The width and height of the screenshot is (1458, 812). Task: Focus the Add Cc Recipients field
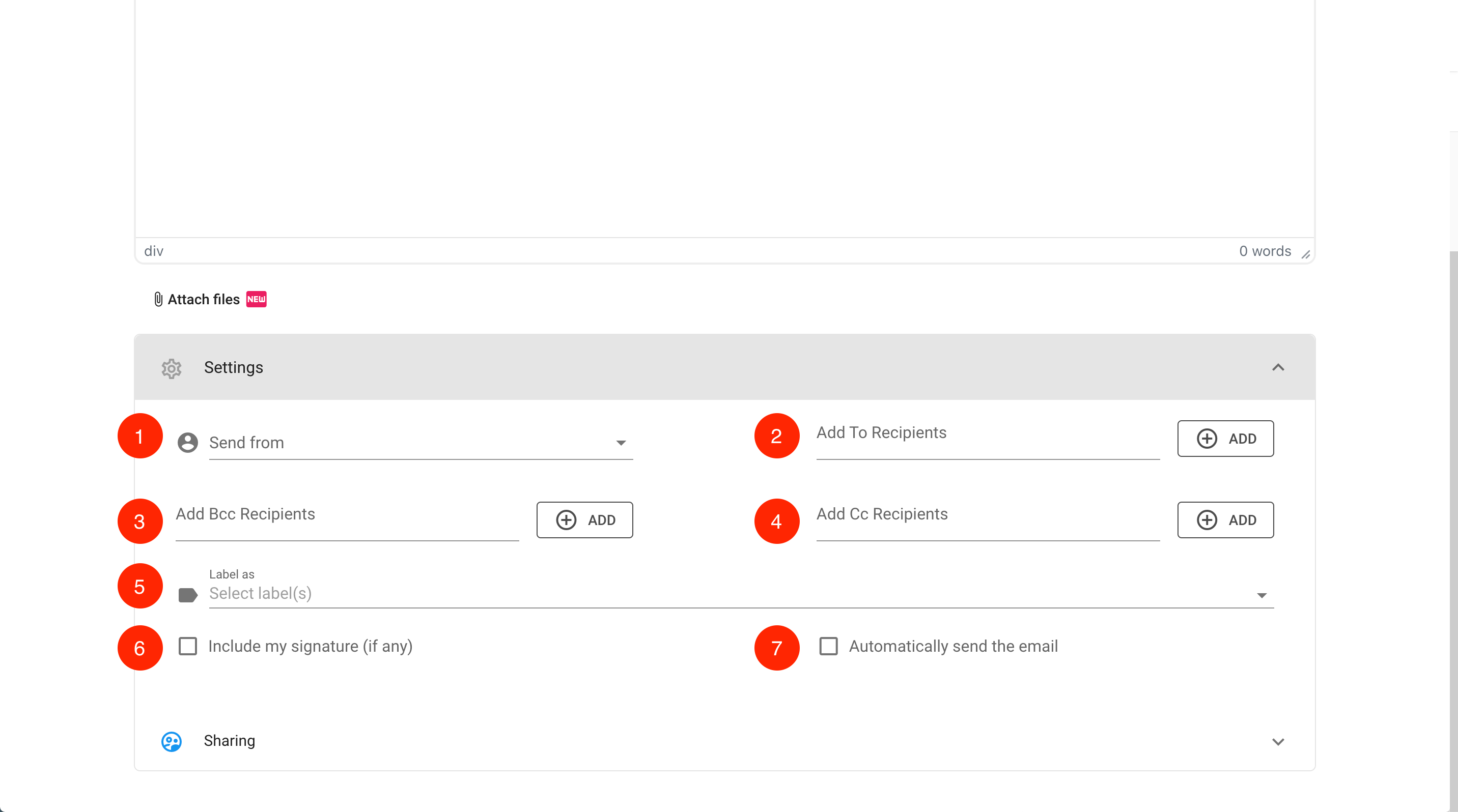tap(988, 520)
